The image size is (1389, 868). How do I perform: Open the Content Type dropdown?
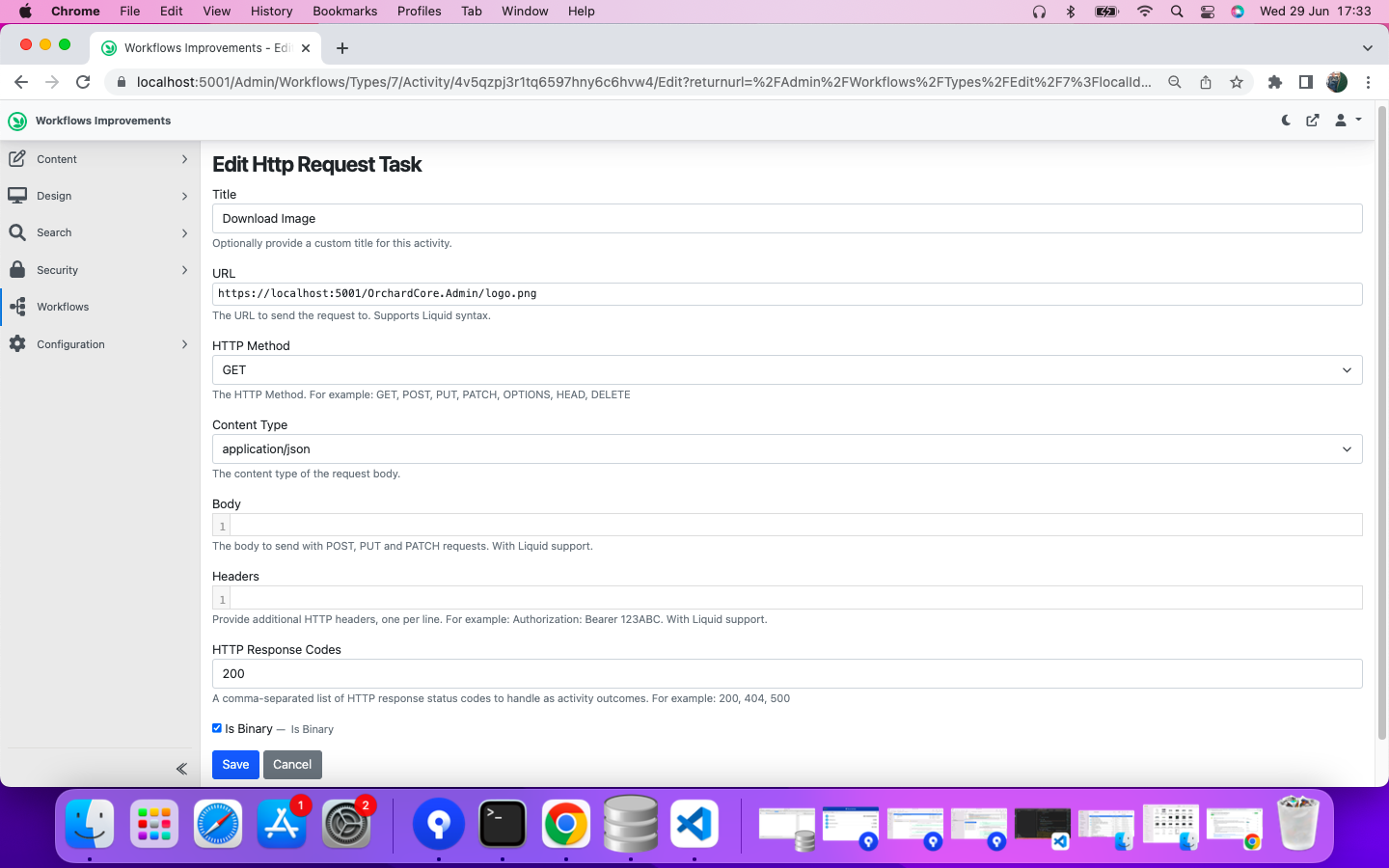click(x=787, y=449)
